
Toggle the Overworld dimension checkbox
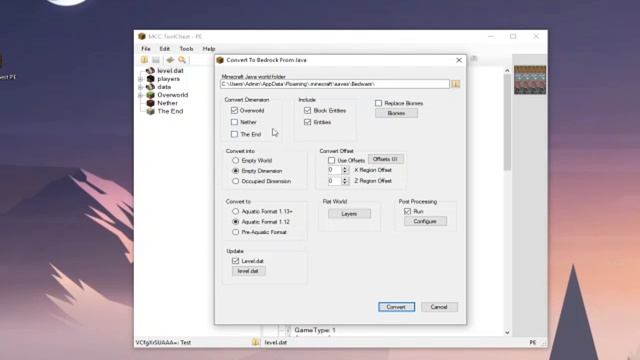point(234,110)
